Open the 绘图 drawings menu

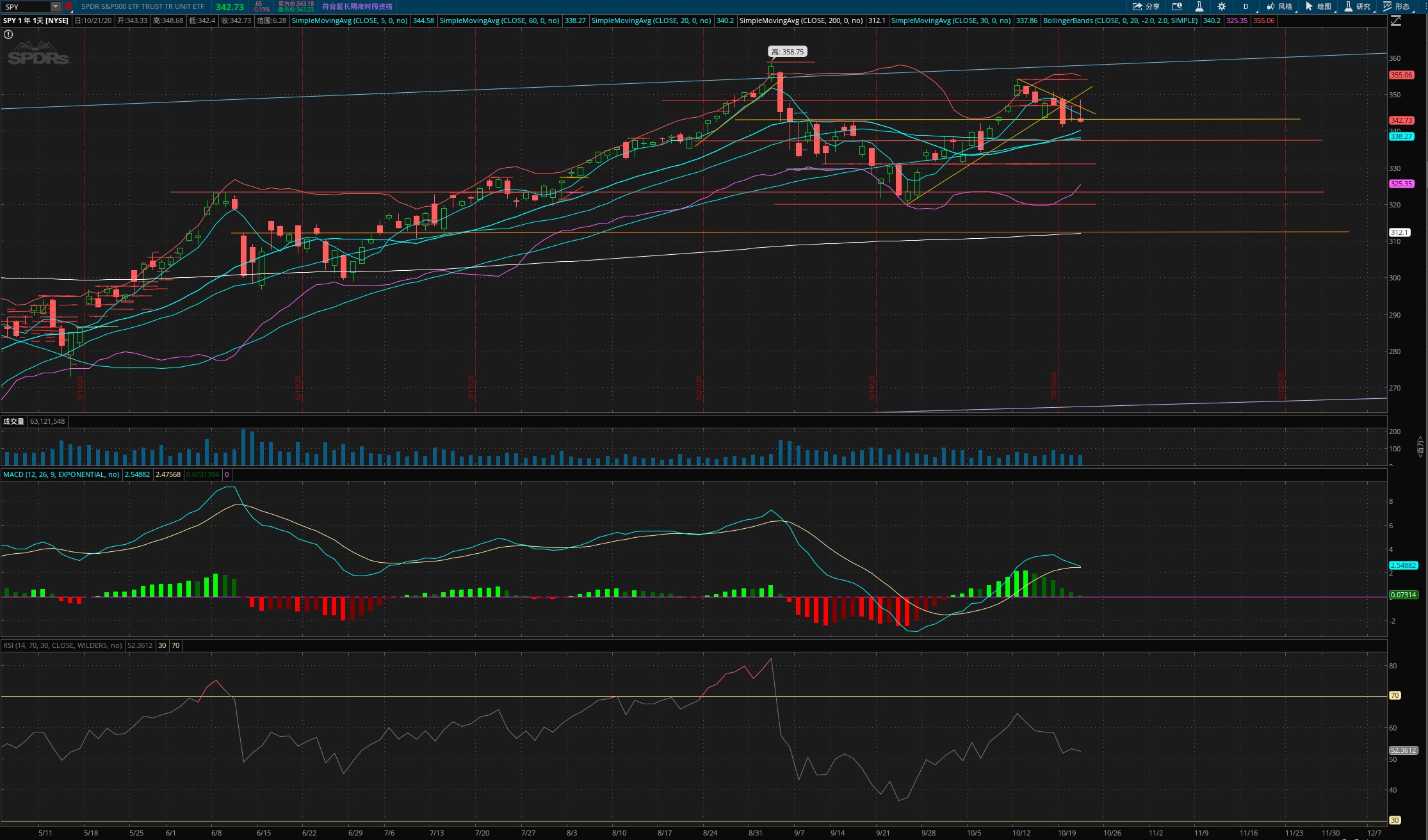(1318, 6)
